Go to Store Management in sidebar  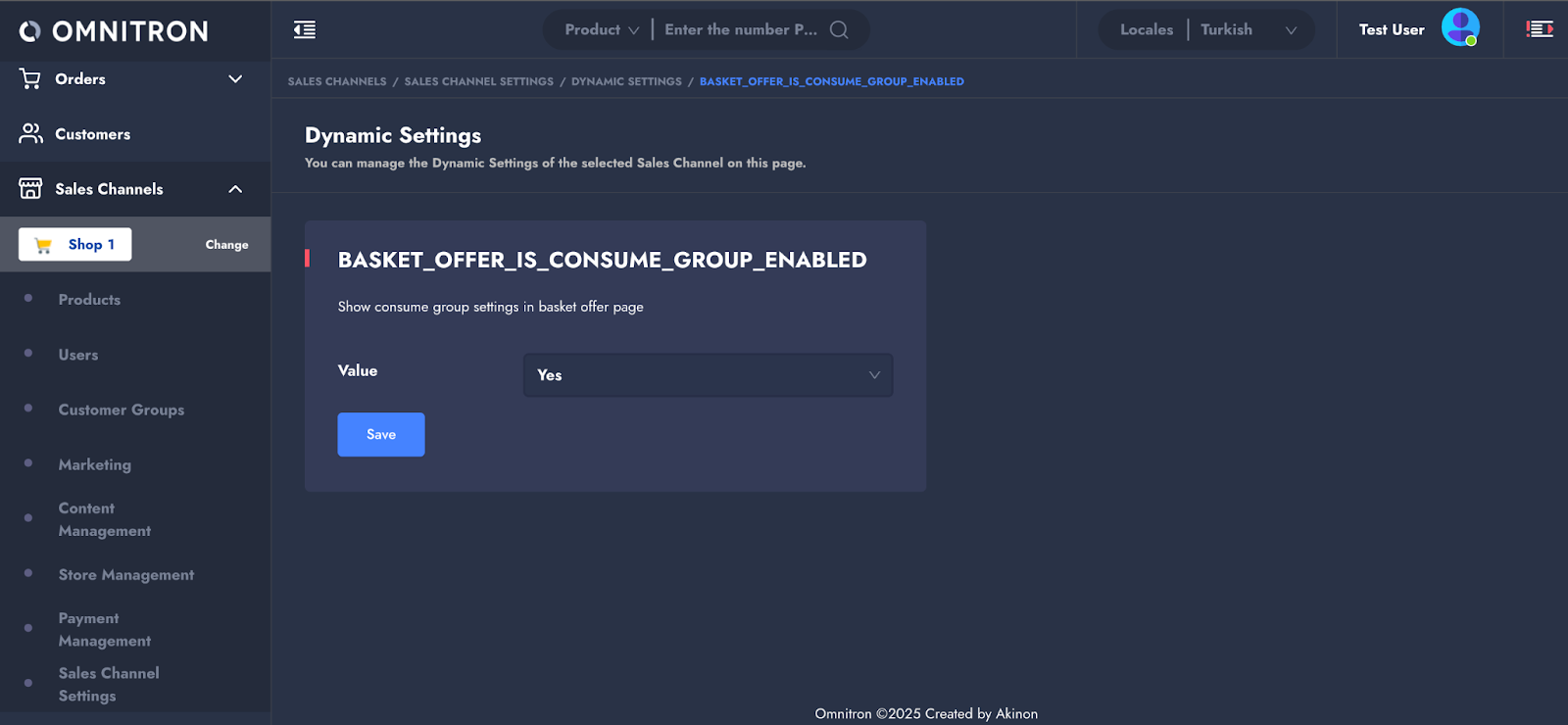pyautogui.click(x=125, y=575)
